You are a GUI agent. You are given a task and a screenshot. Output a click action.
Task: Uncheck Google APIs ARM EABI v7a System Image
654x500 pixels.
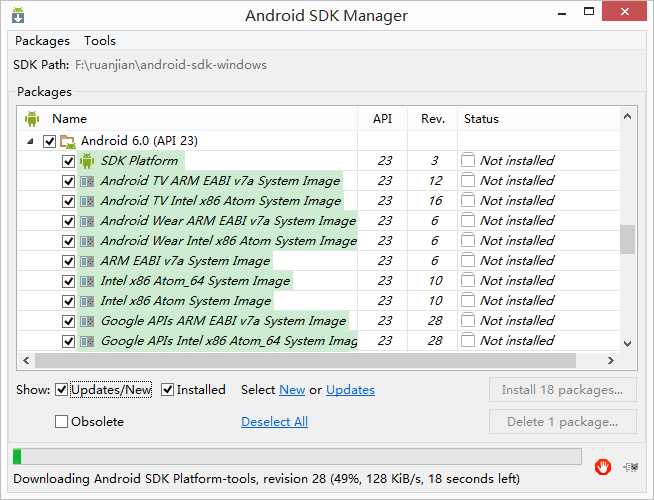(68, 322)
